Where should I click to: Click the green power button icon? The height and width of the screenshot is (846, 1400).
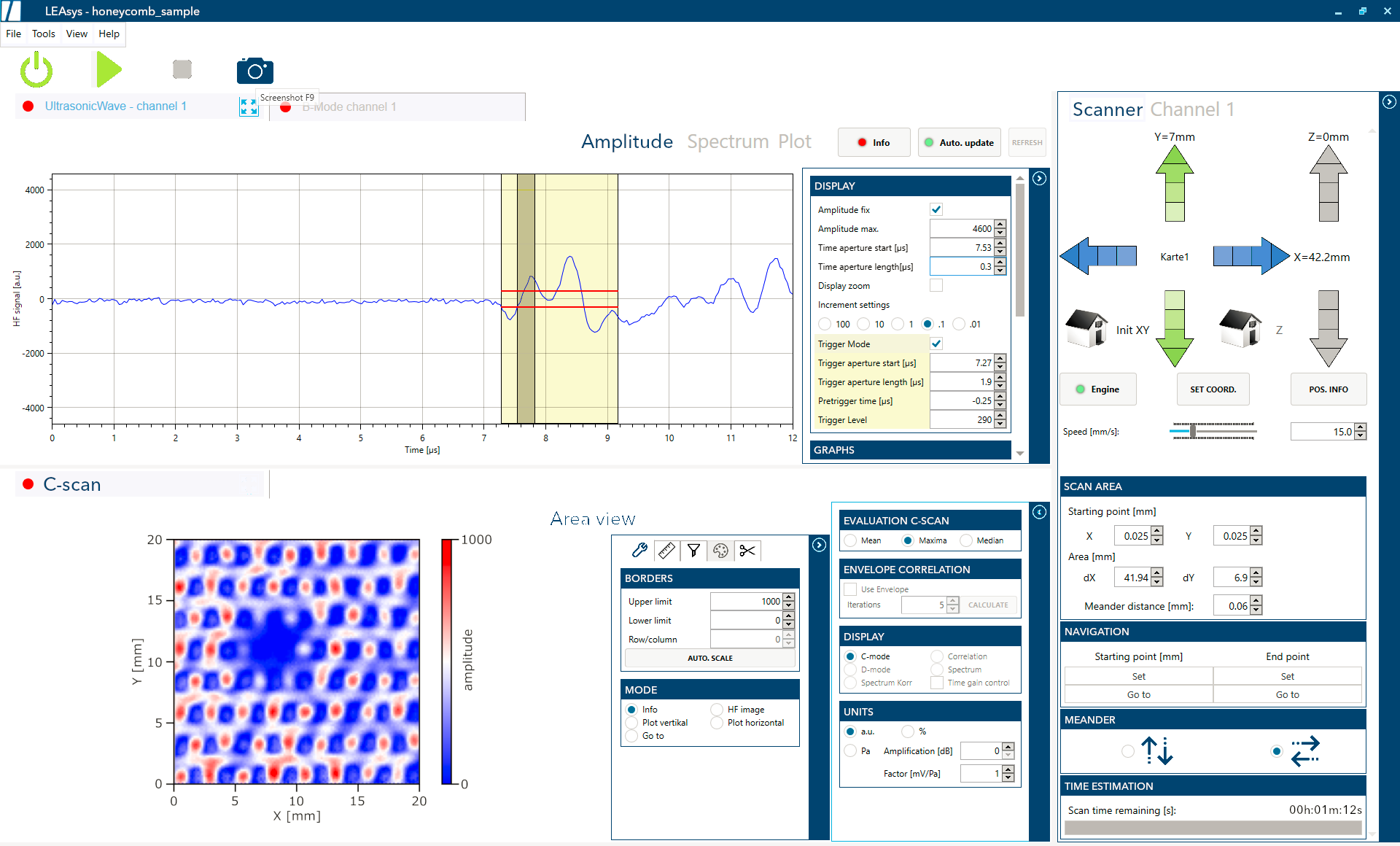[x=36, y=71]
